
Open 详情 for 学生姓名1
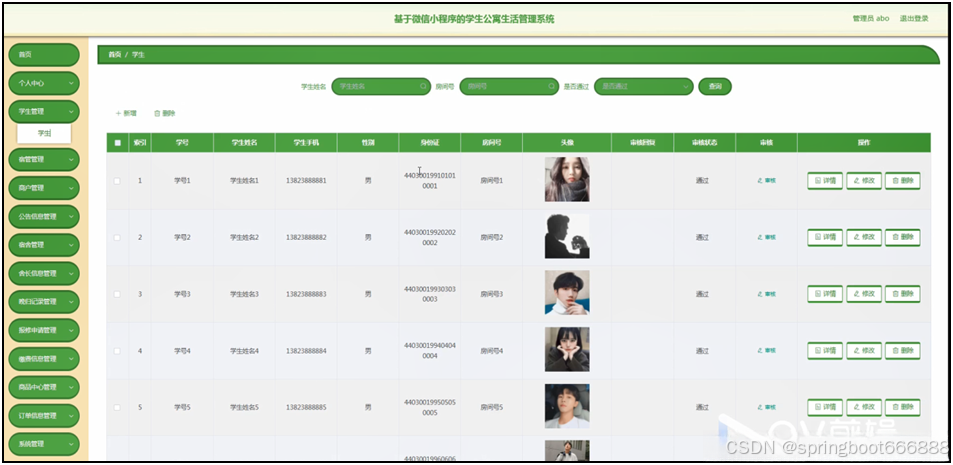pyautogui.click(x=825, y=181)
